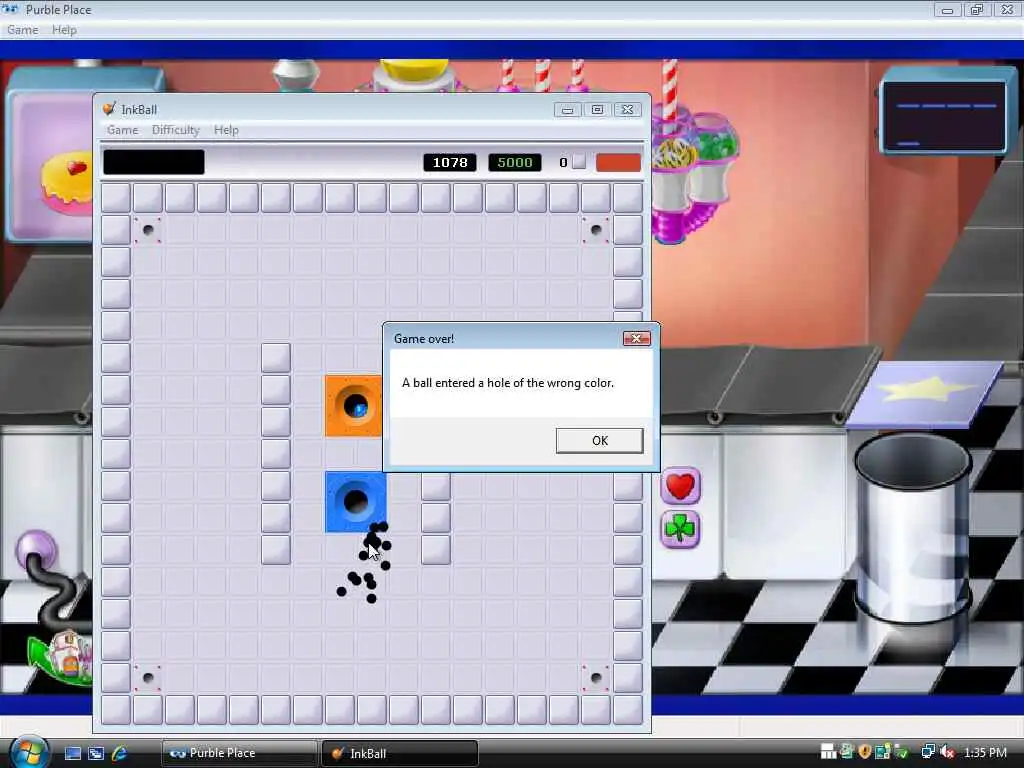Click the bottom-left ball spawn point
Viewport: 1024px width, 768px height.
(148, 678)
